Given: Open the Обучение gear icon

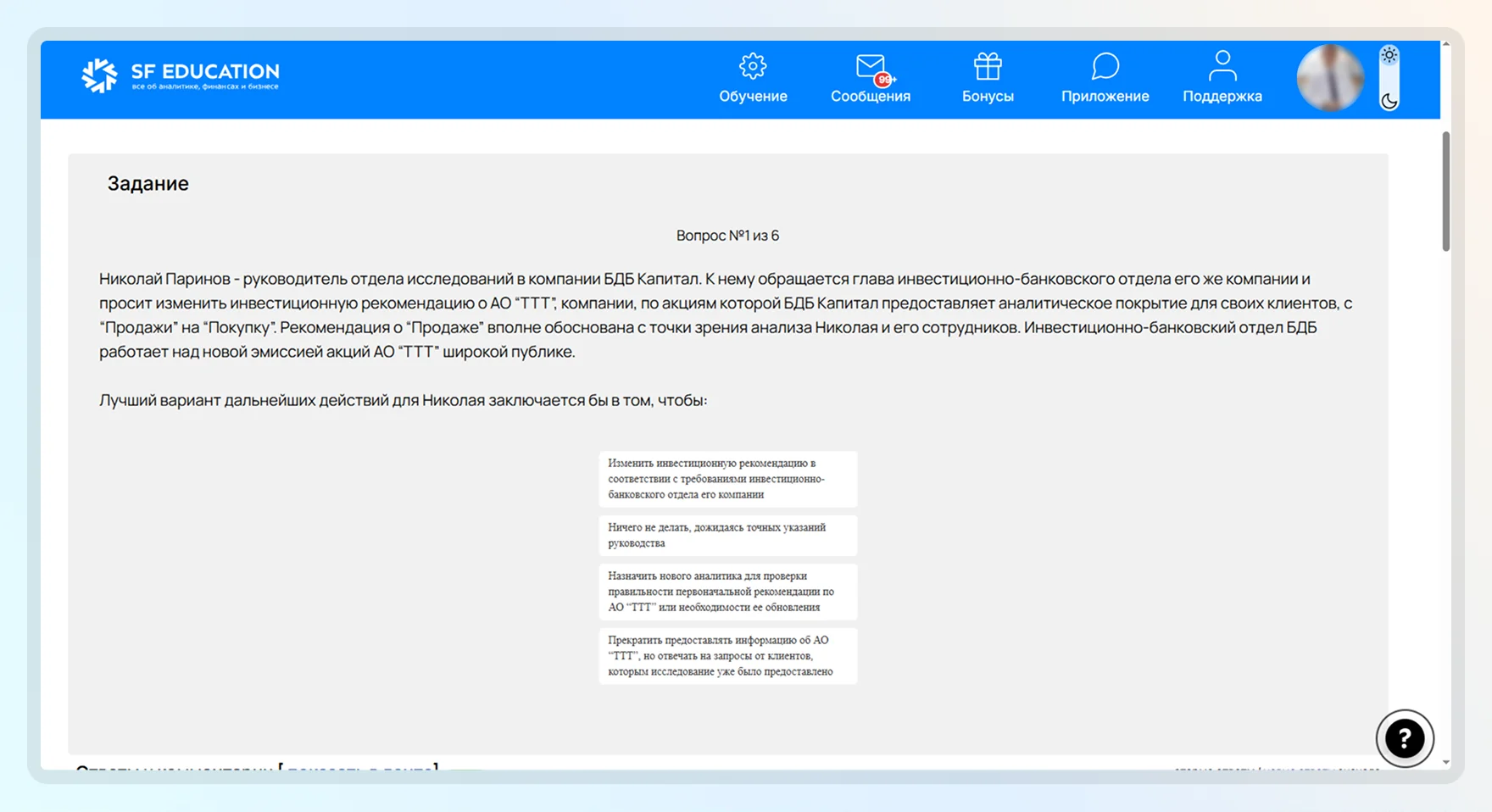Looking at the screenshot, I should point(753,66).
